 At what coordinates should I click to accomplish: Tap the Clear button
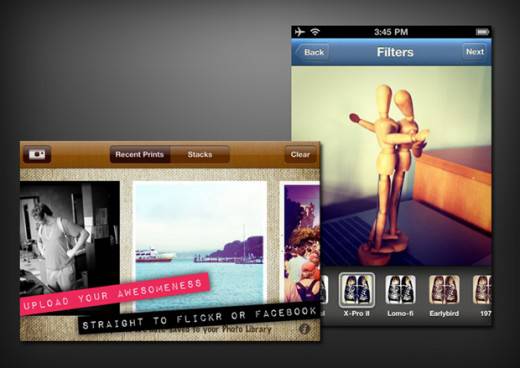point(300,154)
